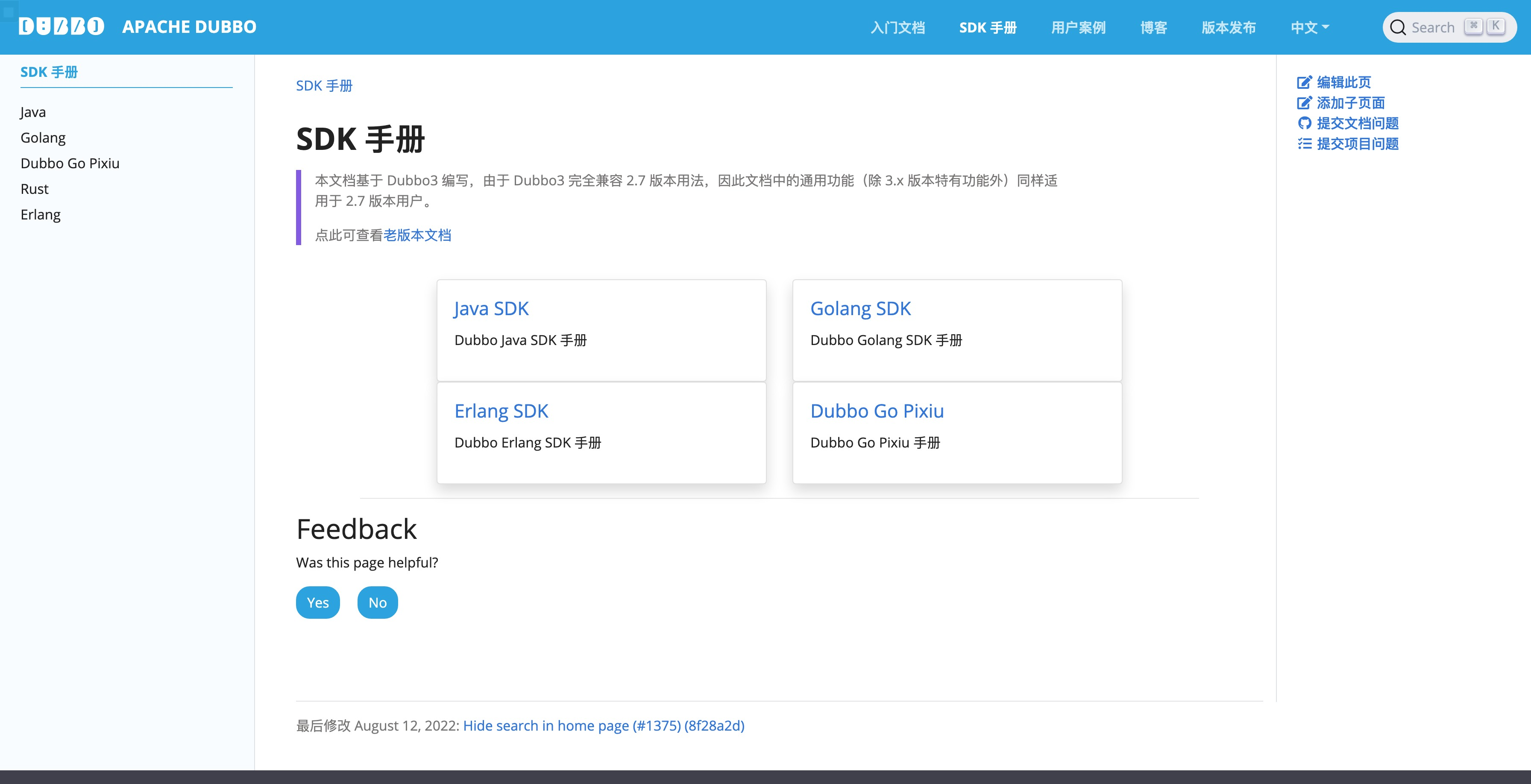Focus the Search input field
1531x784 pixels.
(1432, 28)
